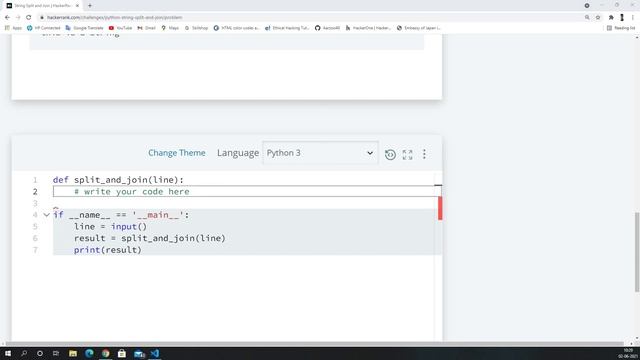Open the Python 3 language dropdown

coord(320,153)
